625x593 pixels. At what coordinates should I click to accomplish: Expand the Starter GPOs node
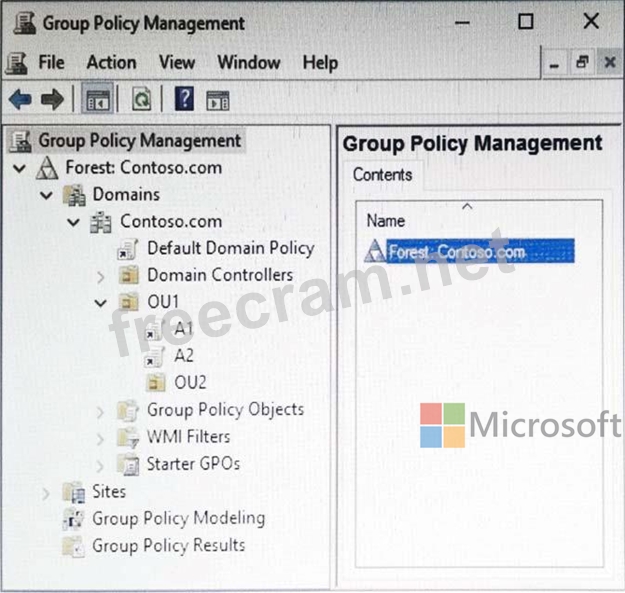(100, 466)
